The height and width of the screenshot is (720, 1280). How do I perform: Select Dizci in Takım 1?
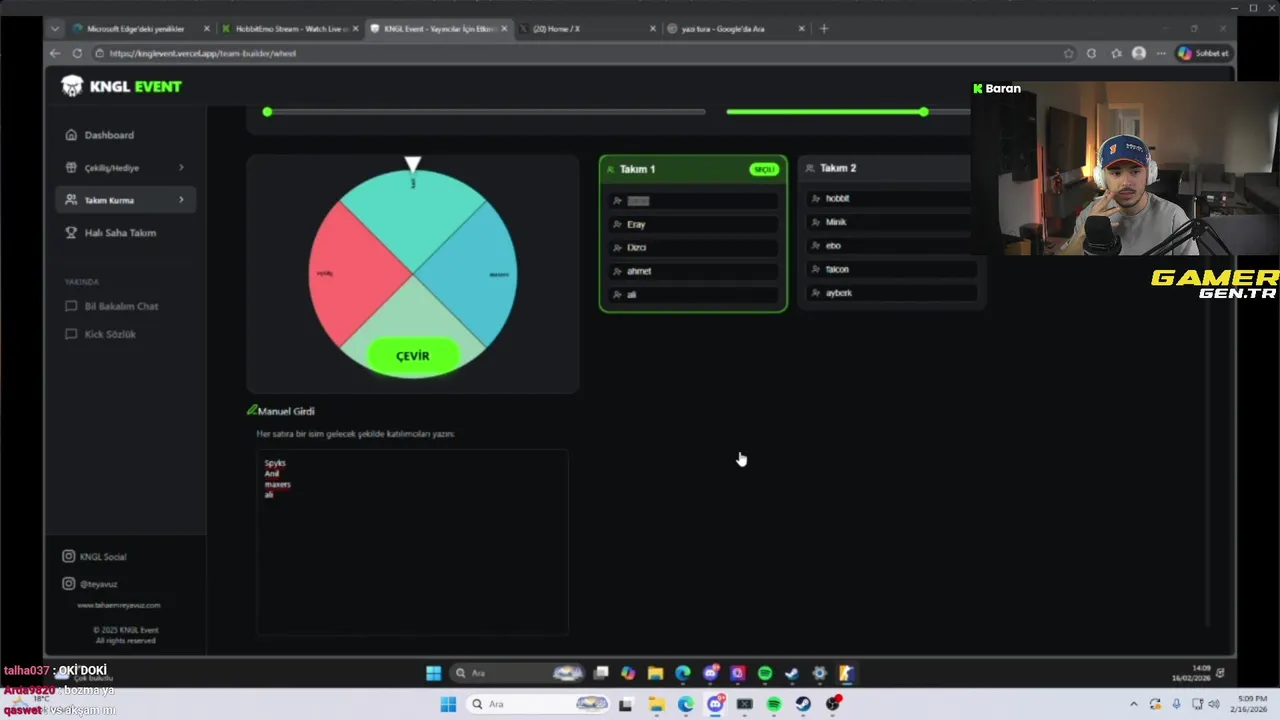tap(693, 247)
